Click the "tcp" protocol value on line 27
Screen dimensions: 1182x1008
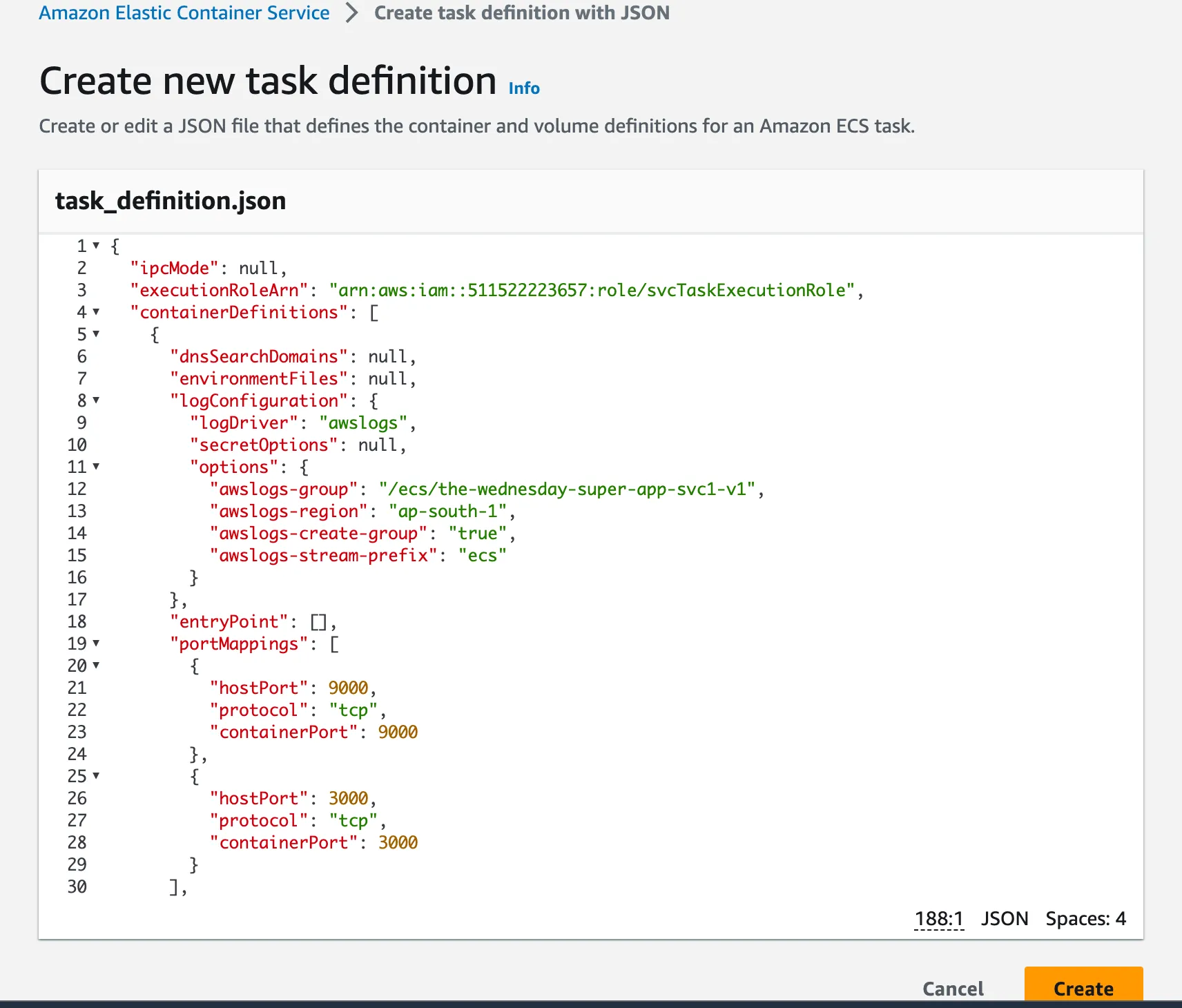tap(353, 820)
